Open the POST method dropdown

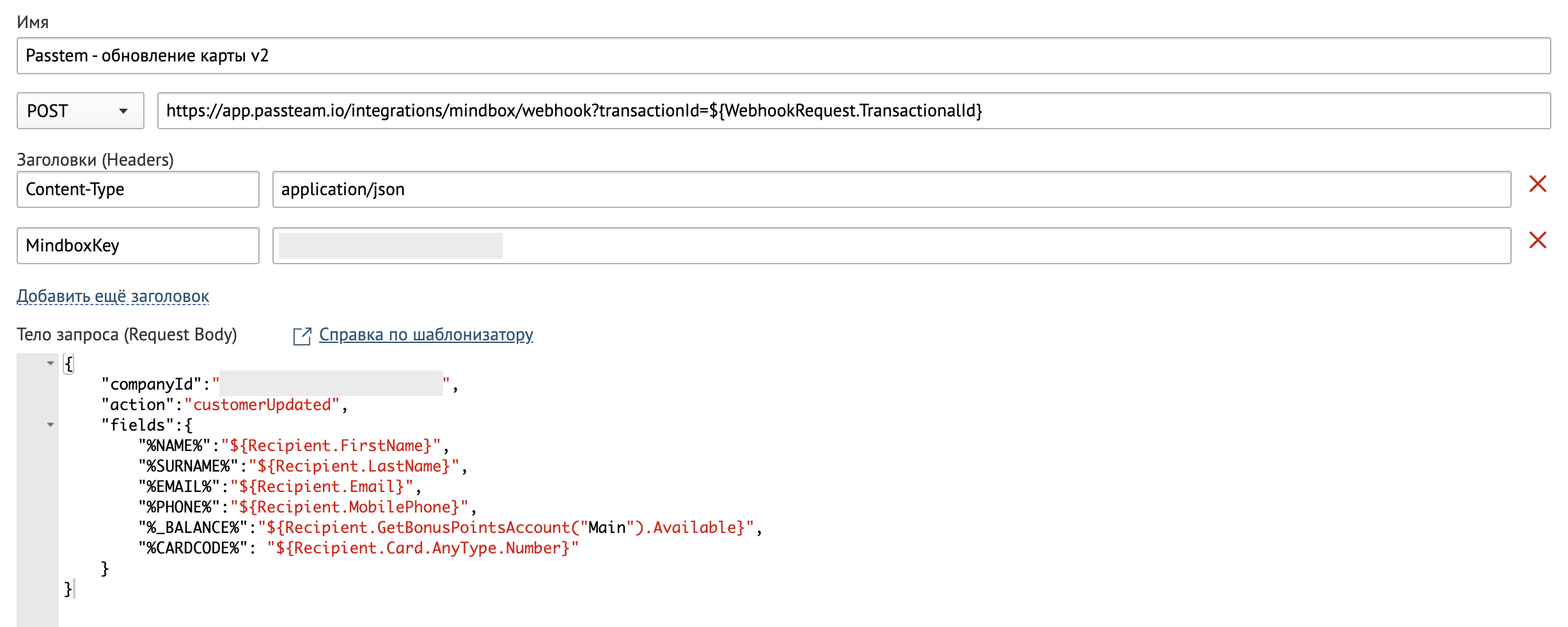81,111
